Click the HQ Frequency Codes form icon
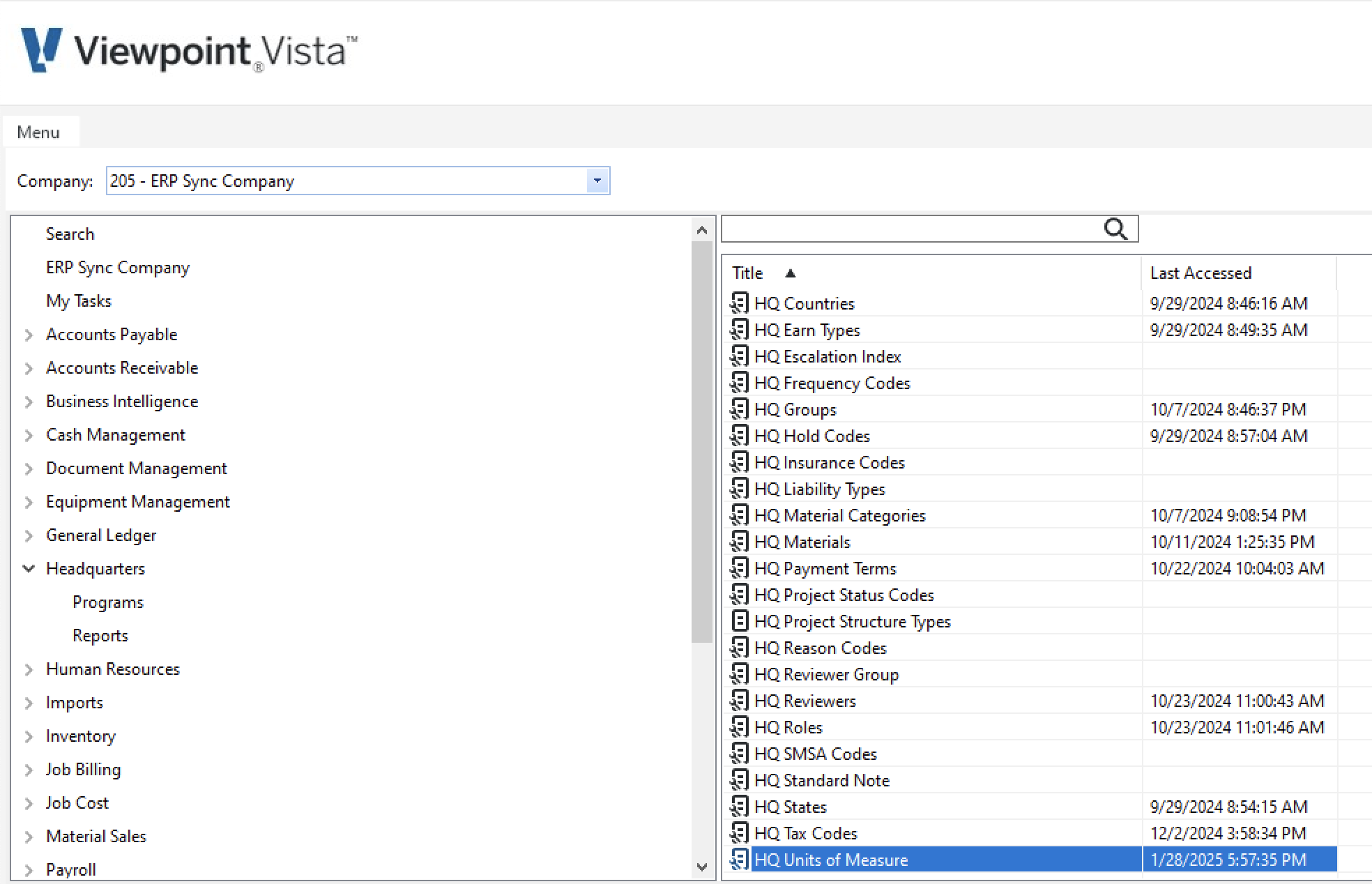Image resolution: width=1372 pixels, height=884 pixels. tap(740, 383)
